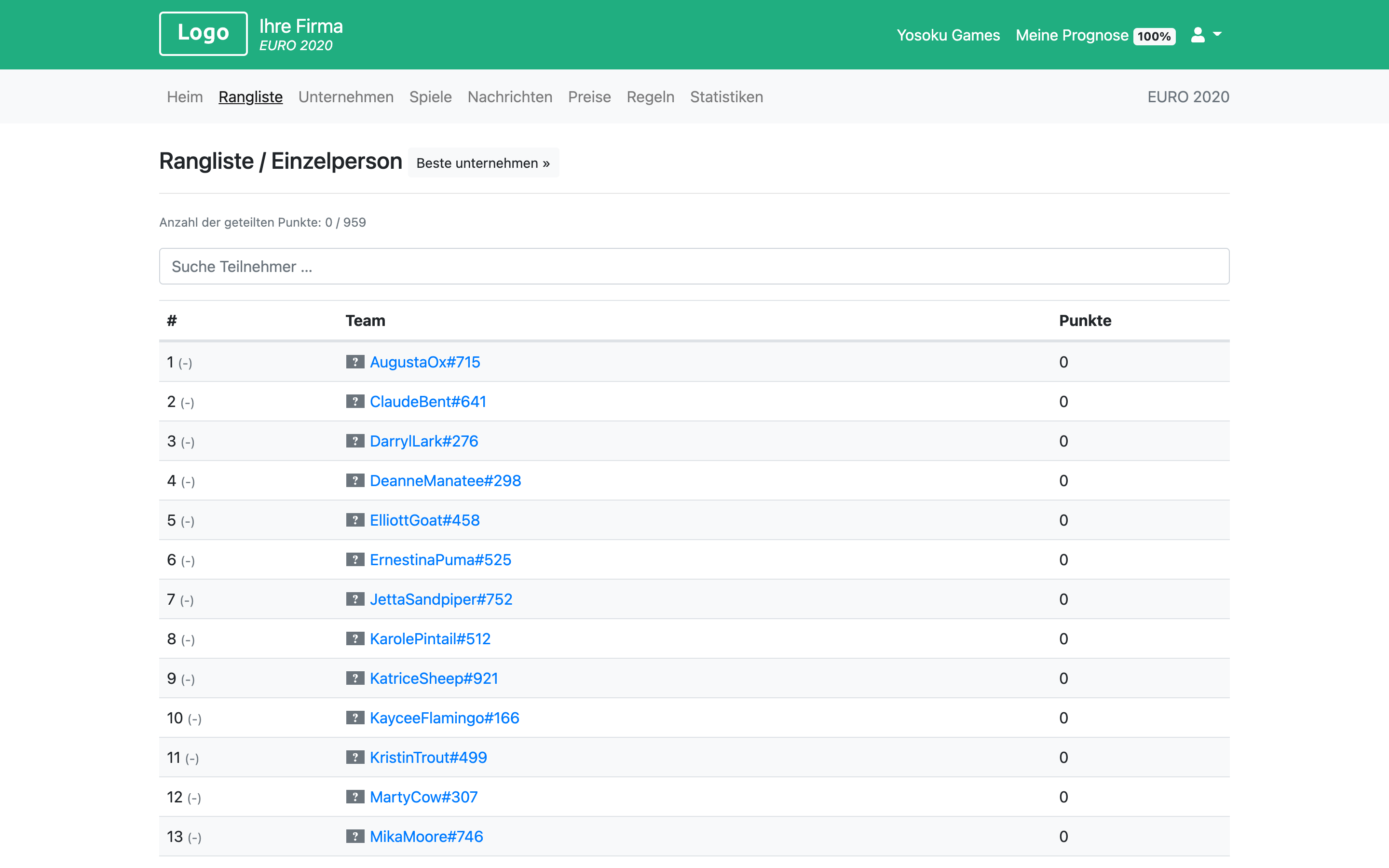
Task: Open the Preise nav item
Action: pyautogui.click(x=589, y=96)
